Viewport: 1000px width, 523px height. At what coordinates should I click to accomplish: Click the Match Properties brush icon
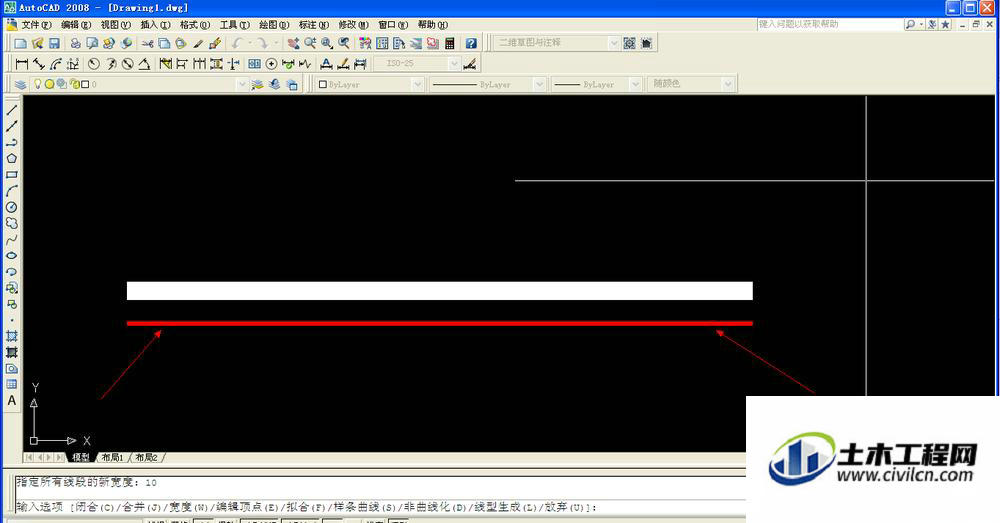[x=215, y=43]
